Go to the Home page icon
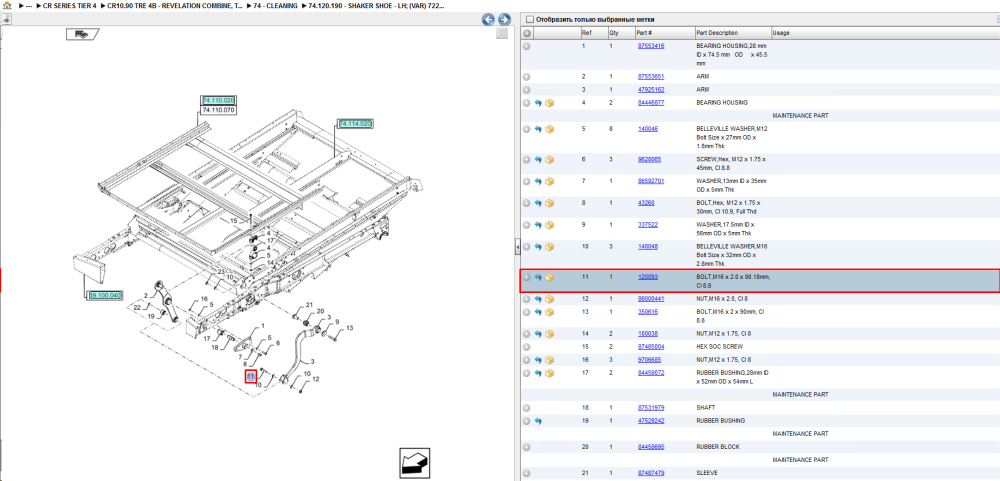The width and height of the screenshot is (1000, 481). [x=6, y=5]
